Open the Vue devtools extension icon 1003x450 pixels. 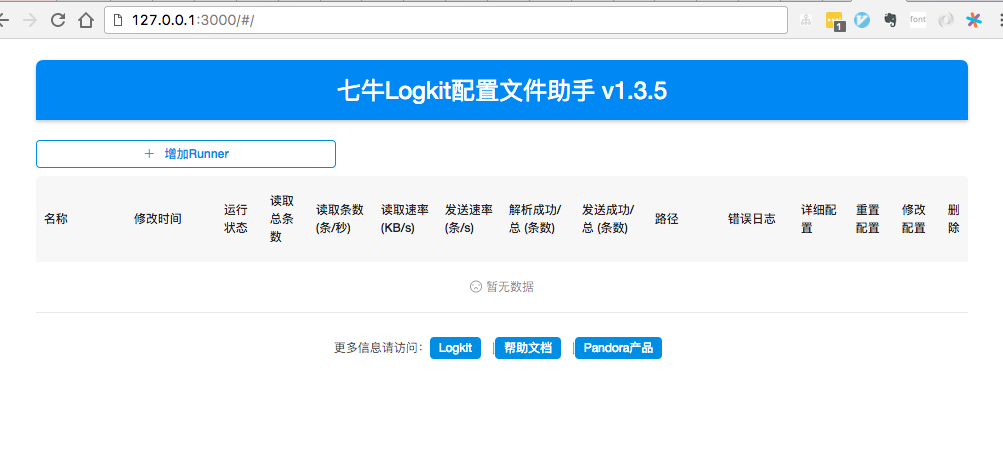862,20
